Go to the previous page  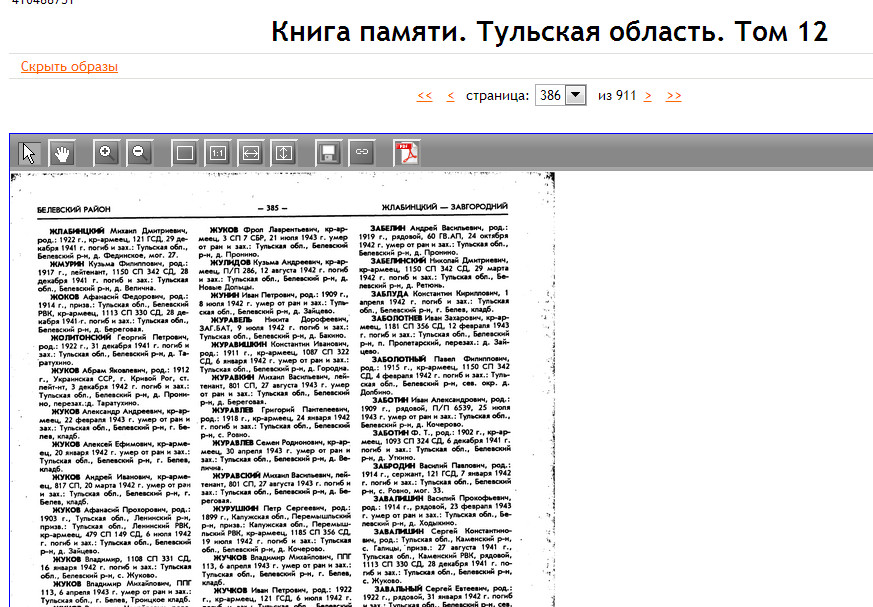pyautogui.click(x=450, y=96)
